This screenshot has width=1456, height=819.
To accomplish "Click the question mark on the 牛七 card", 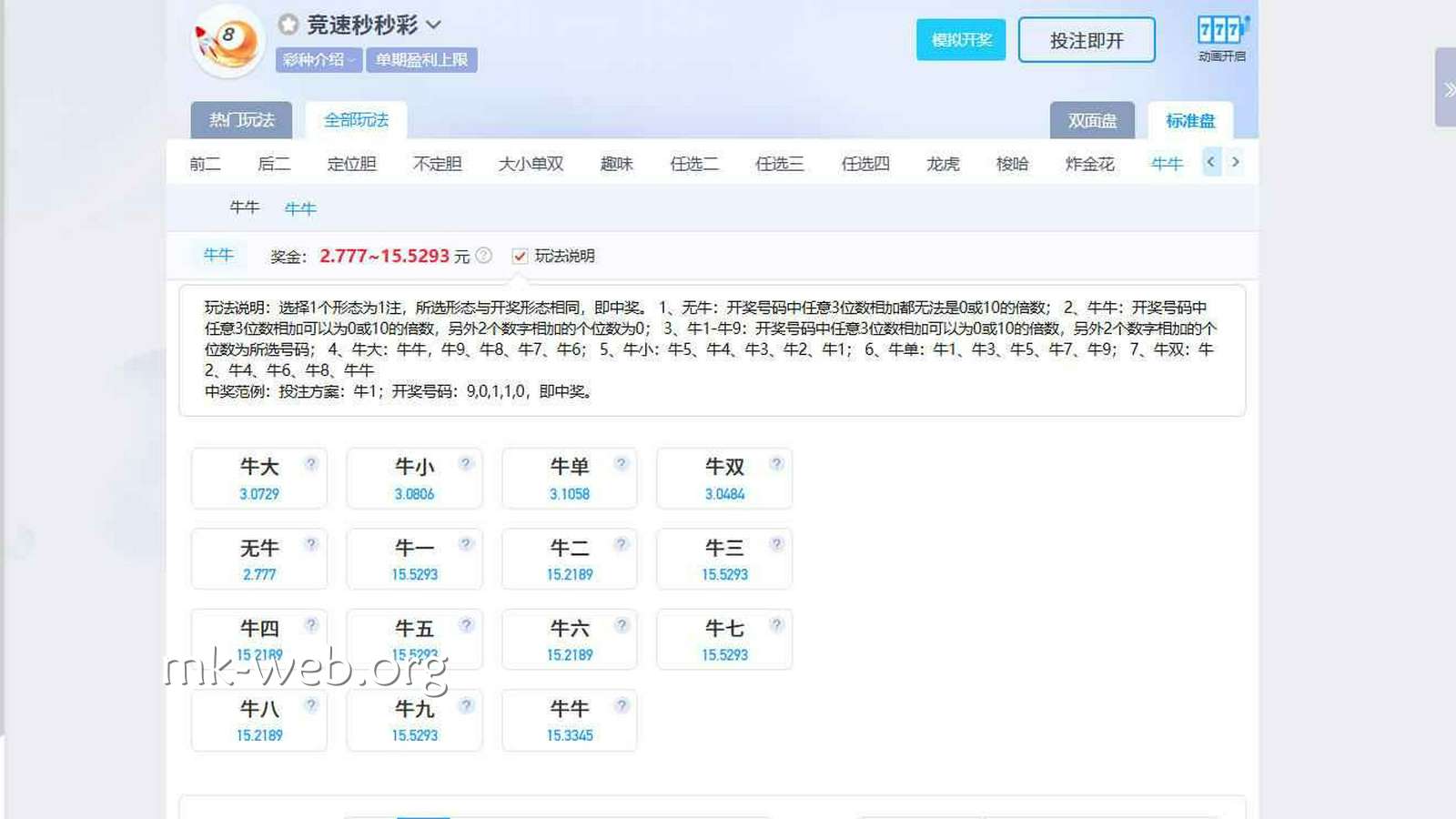I will tap(776, 624).
